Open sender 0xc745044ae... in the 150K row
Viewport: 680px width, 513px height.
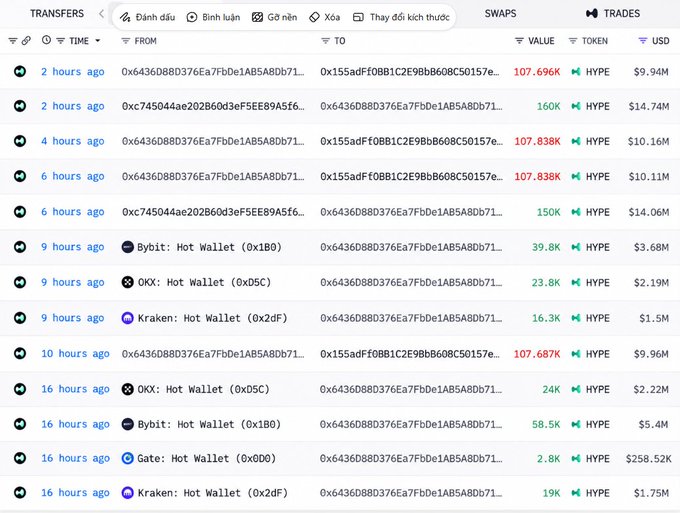(213, 212)
